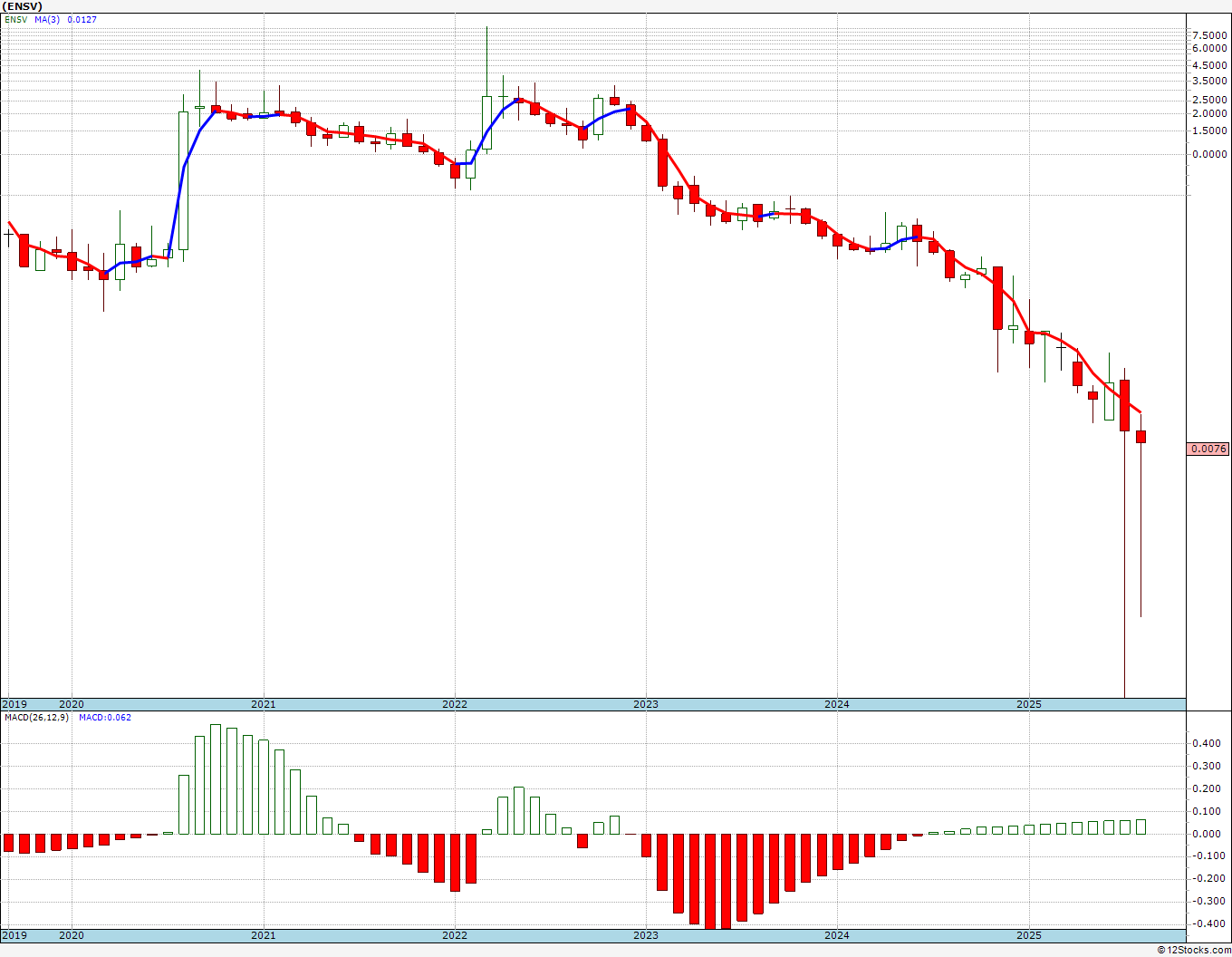Click the current price tag 0.0076
Viewport: 1232px width, 957px height.
(1208, 449)
